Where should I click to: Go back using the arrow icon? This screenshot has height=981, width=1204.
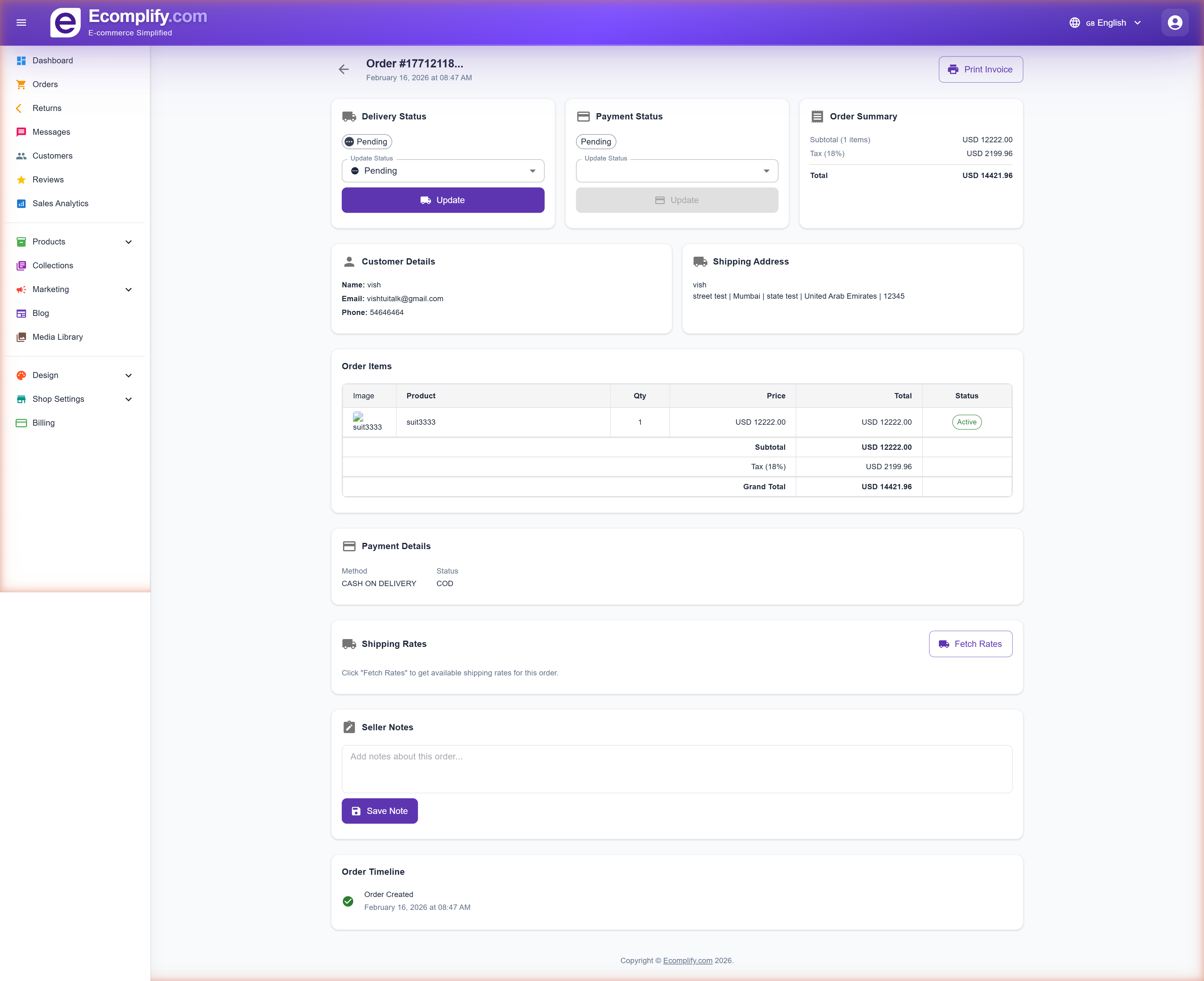tap(344, 70)
